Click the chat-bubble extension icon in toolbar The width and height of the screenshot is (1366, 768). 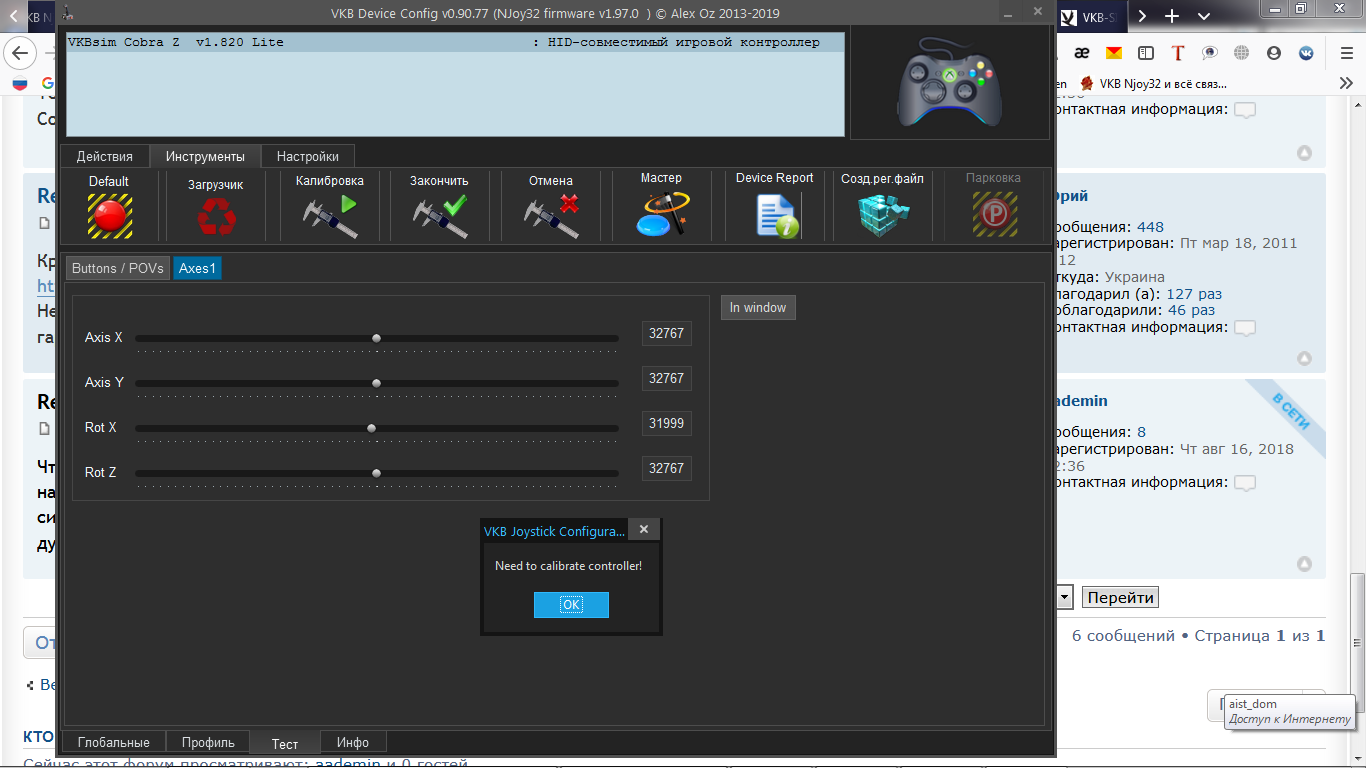(x=1210, y=53)
